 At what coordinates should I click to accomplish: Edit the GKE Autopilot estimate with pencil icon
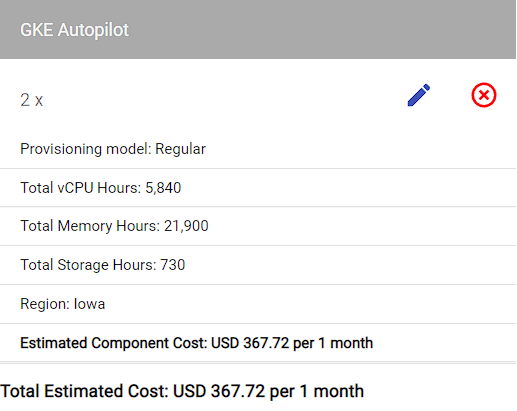(x=419, y=95)
